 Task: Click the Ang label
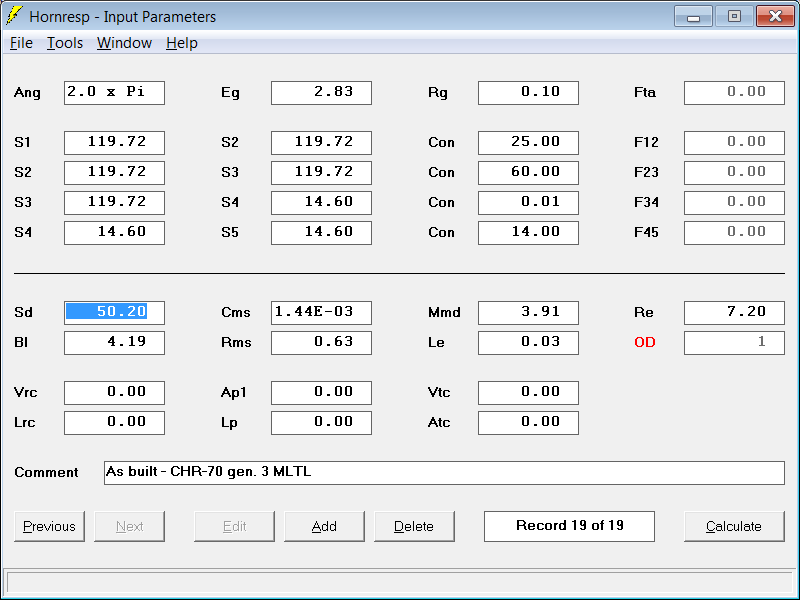pyautogui.click(x=27, y=93)
